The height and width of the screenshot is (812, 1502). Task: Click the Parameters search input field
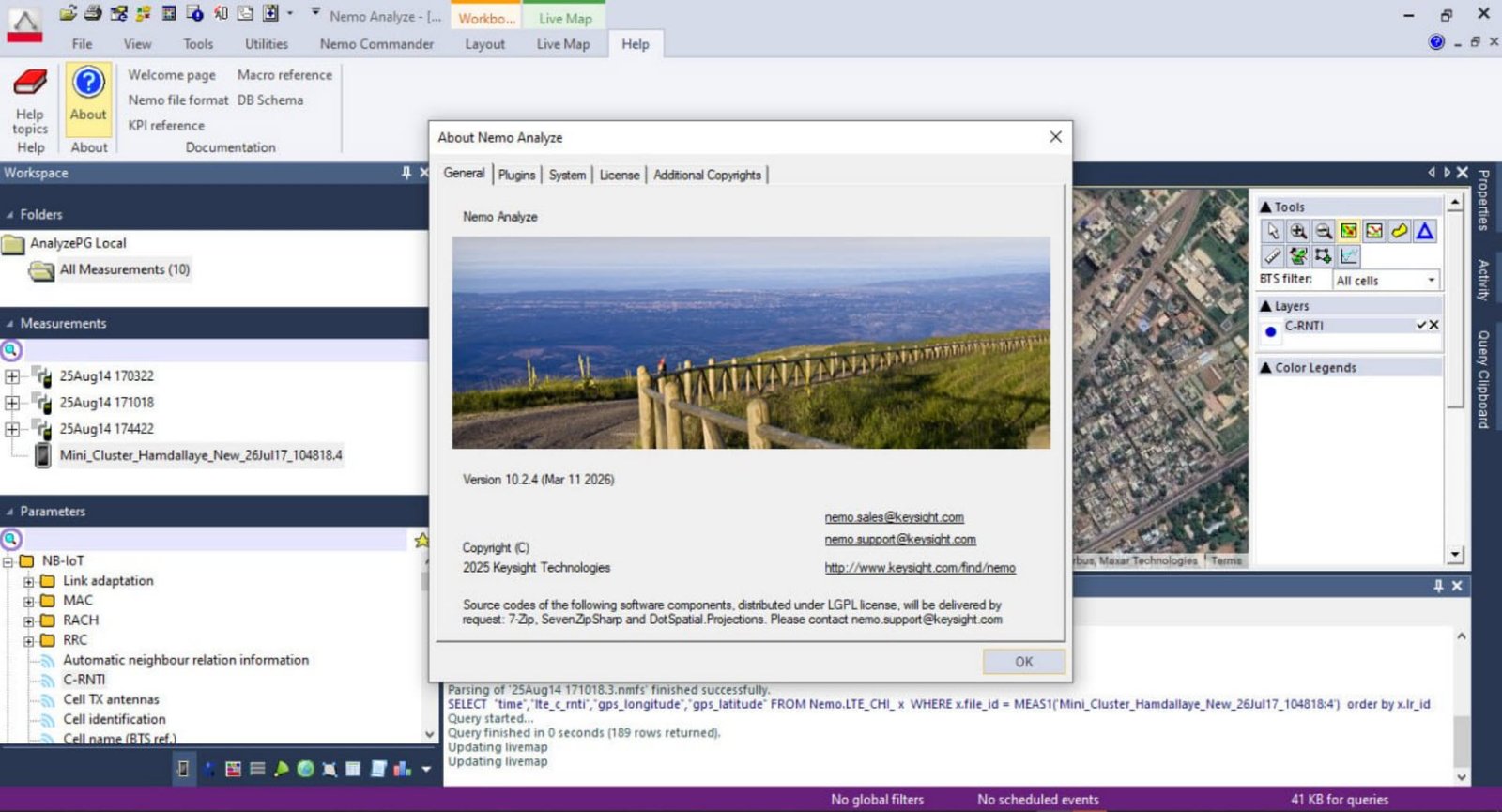click(214, 539)
